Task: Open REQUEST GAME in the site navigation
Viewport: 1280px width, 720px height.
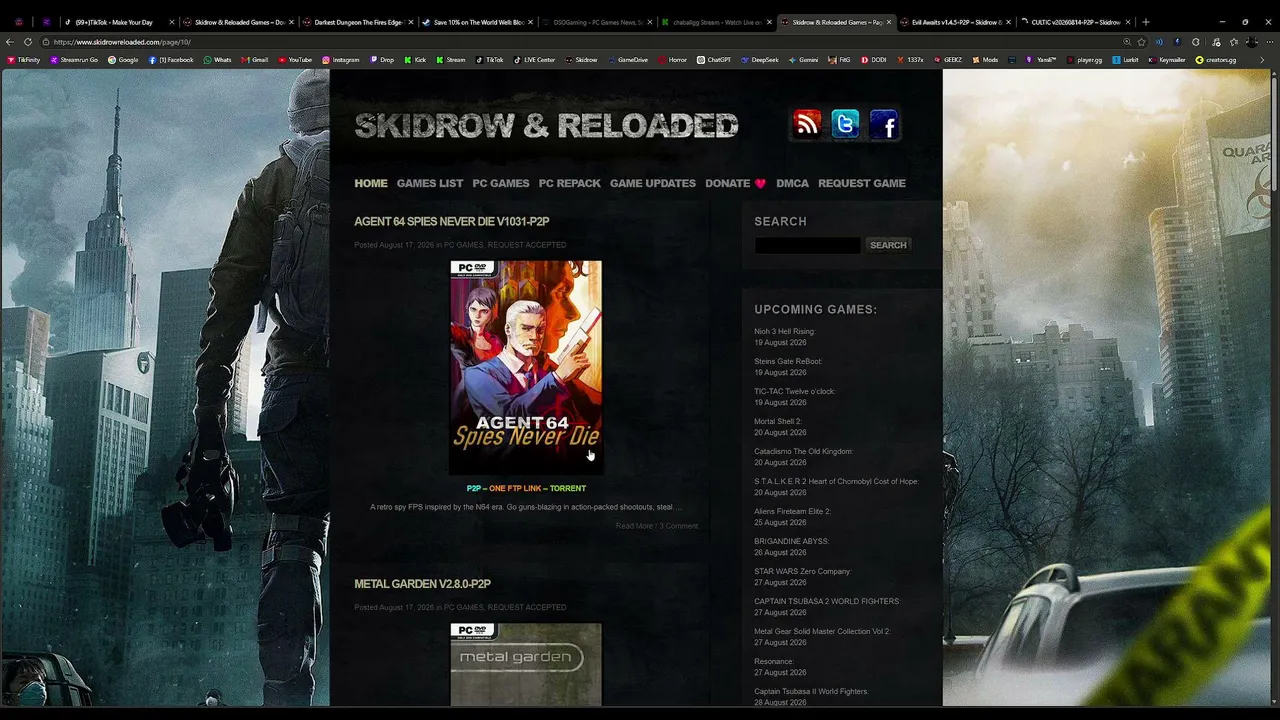Action: 862,183
